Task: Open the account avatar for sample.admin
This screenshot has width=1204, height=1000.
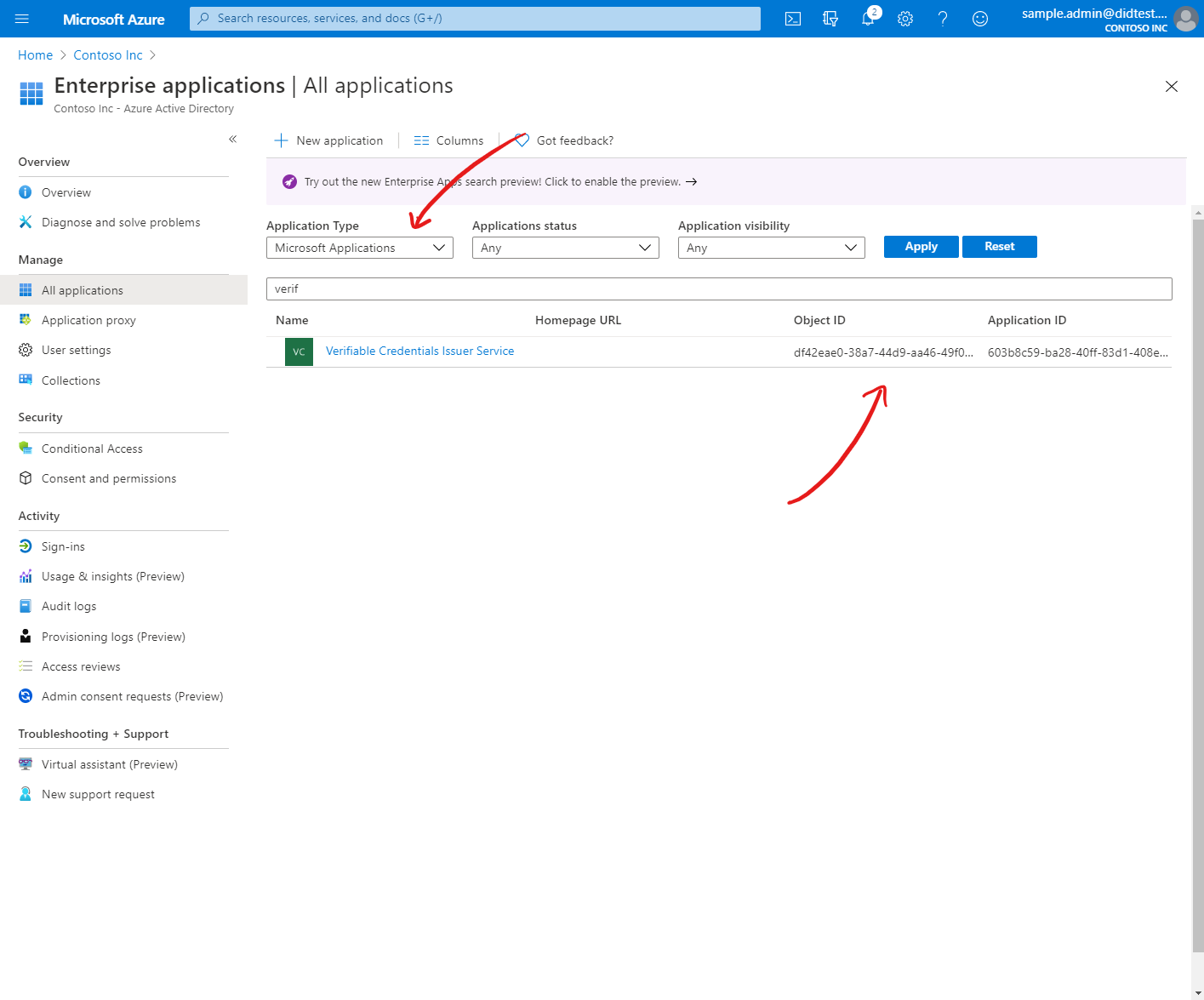Action: click(1185, 19)
